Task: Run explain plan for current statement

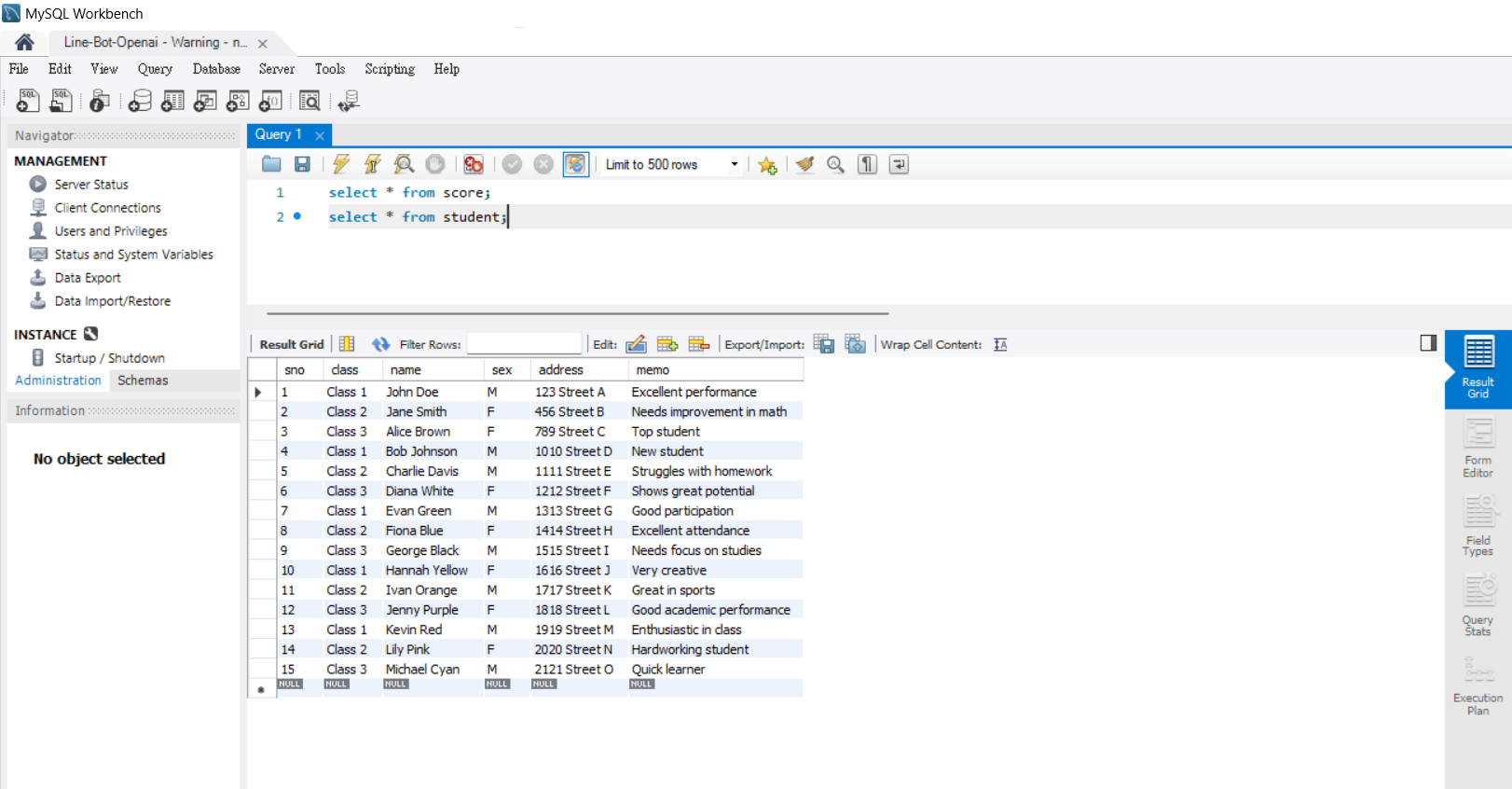Action: point(404,164)
